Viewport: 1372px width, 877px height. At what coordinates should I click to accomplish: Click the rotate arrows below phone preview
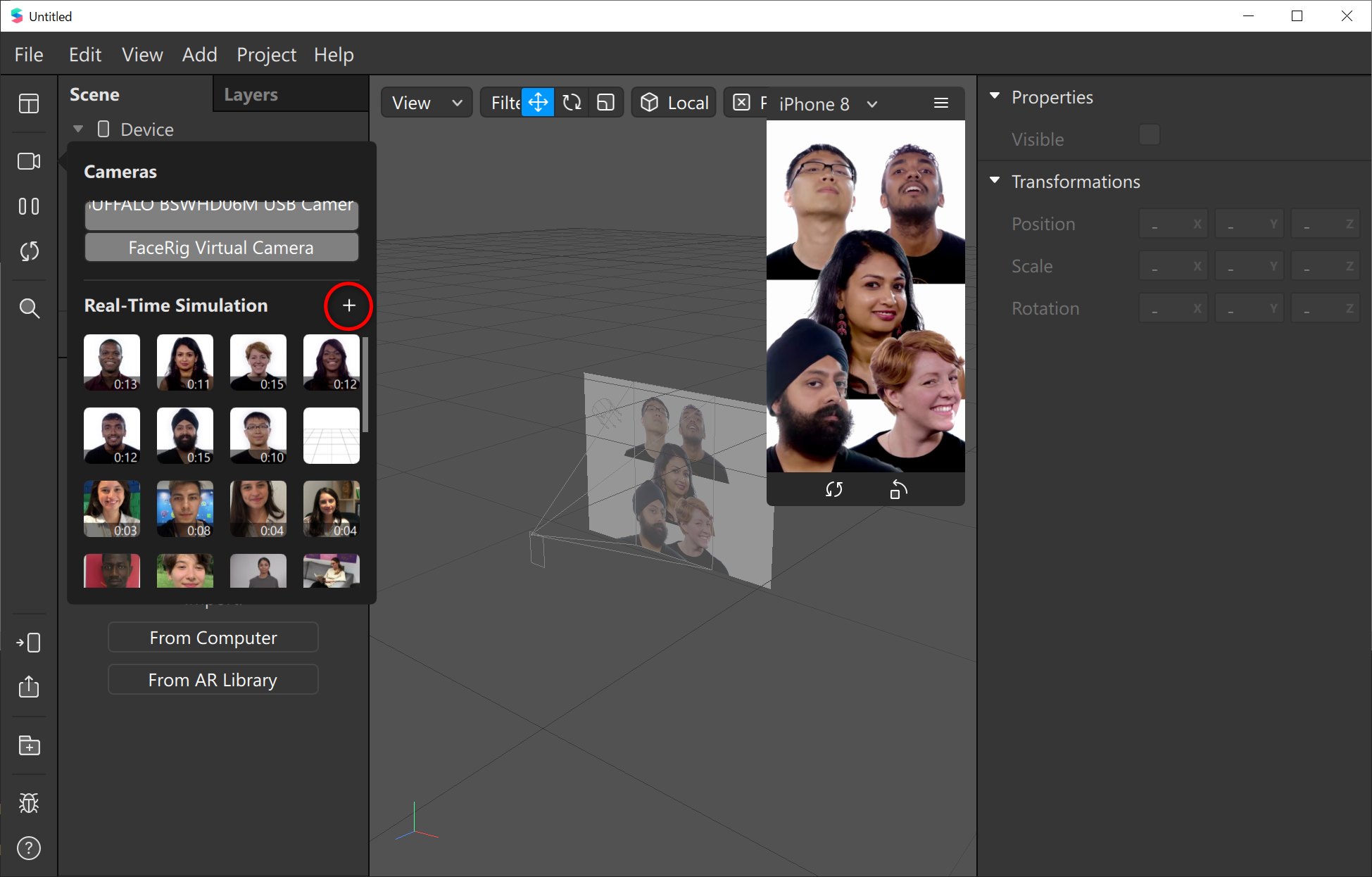pyautogui.click(x=834, y=489)
